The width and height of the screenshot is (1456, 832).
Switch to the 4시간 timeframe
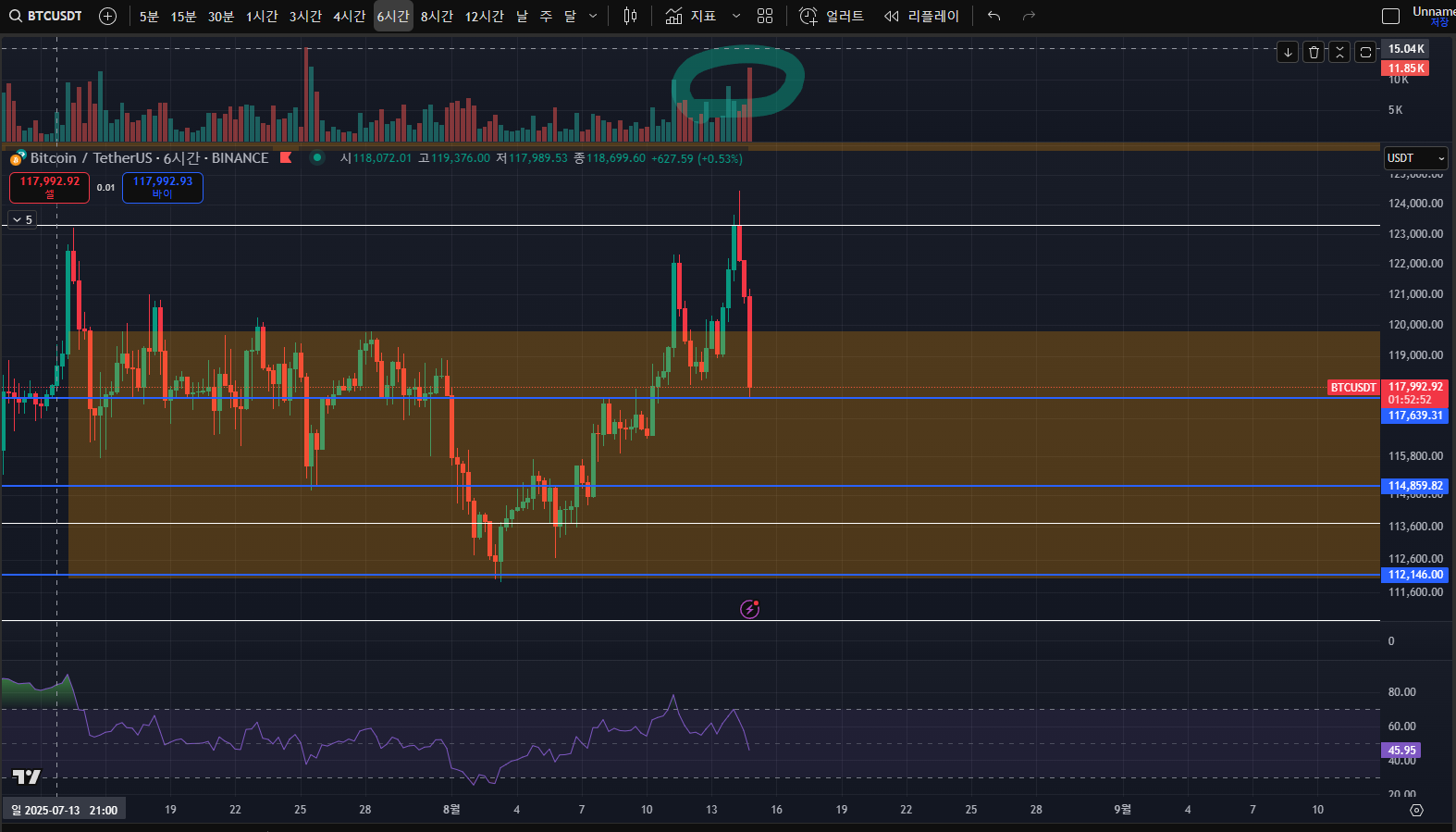(349, 16)
